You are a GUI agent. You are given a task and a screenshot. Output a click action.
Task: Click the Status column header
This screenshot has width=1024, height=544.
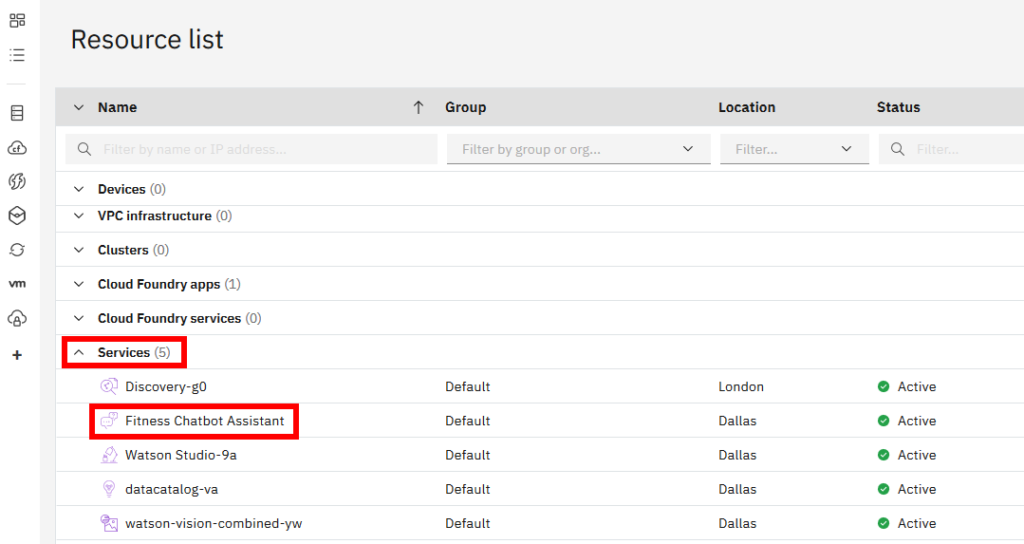coord(899,107)
